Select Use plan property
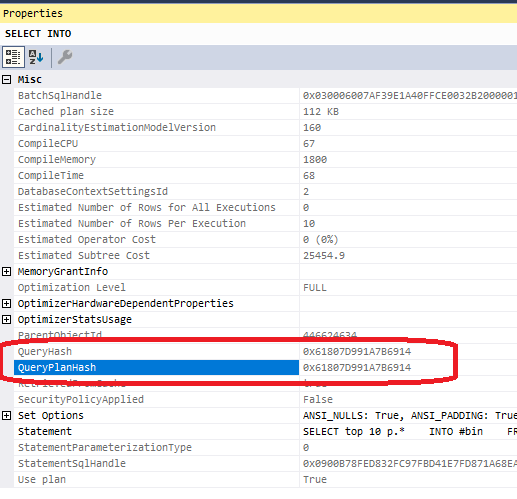 [x=42, y=480]
